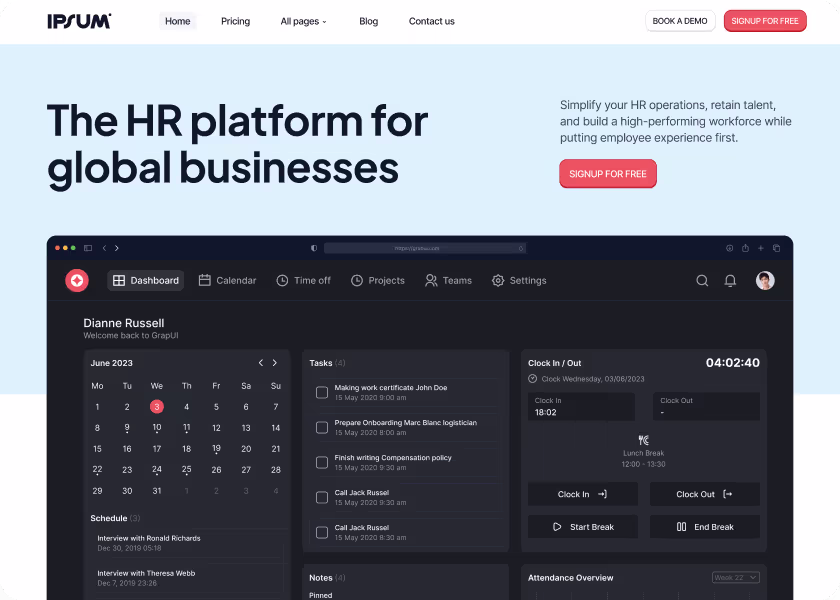Click the browser forward arrow

116,248
